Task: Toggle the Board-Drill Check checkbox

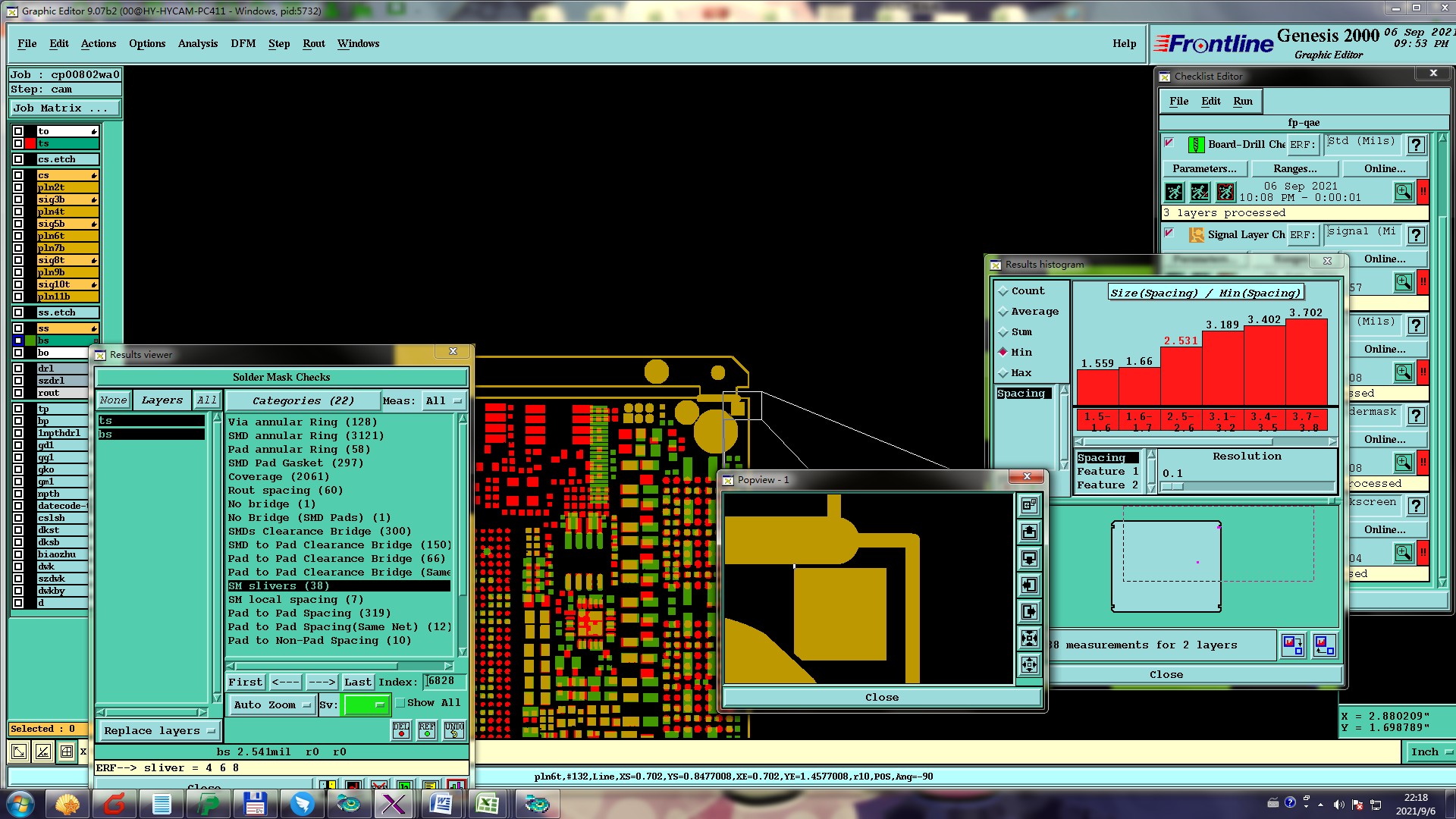Action: tap(1169, 143)
